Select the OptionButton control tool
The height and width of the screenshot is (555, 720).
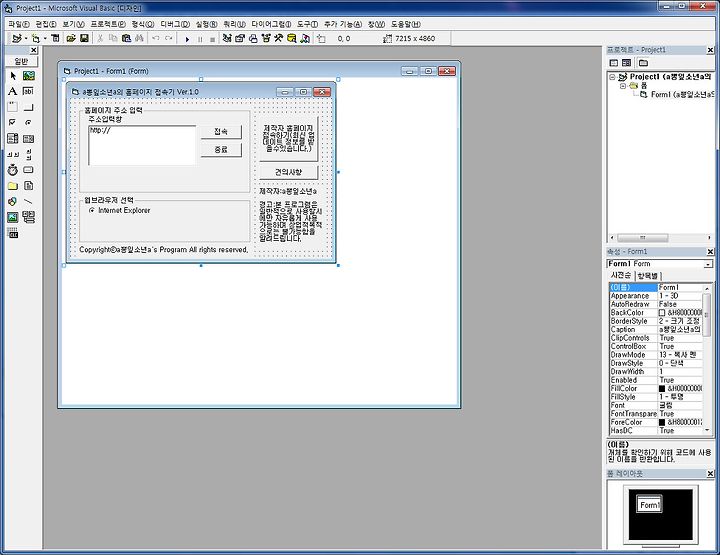point(28,123)
